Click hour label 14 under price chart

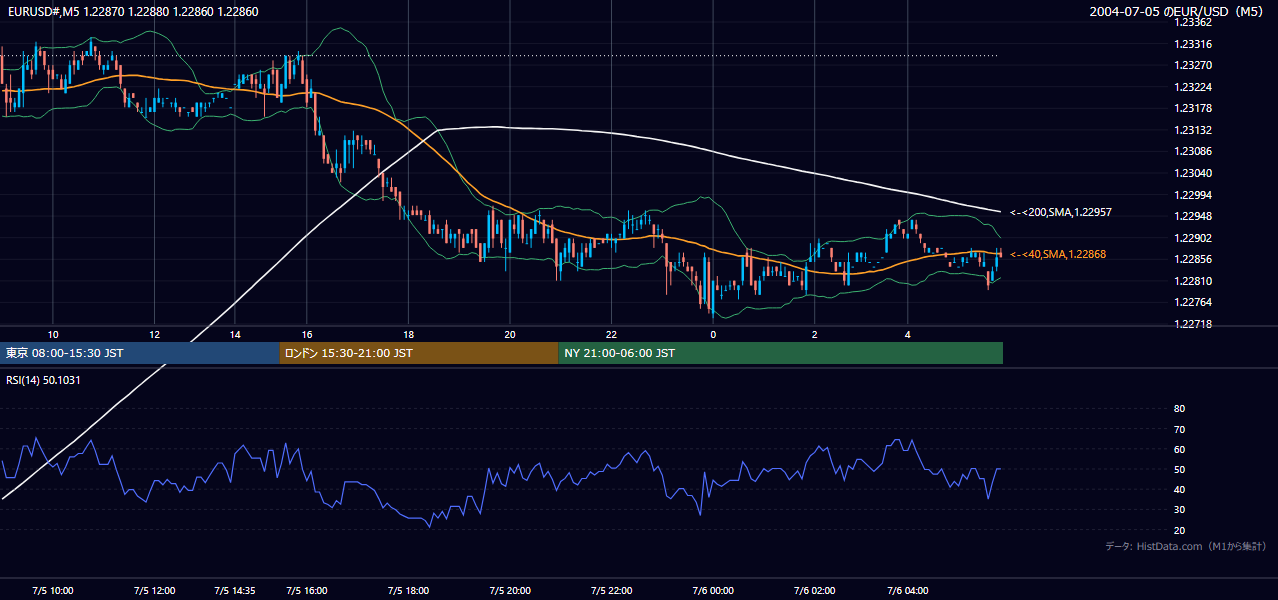(x=236, y=334)
